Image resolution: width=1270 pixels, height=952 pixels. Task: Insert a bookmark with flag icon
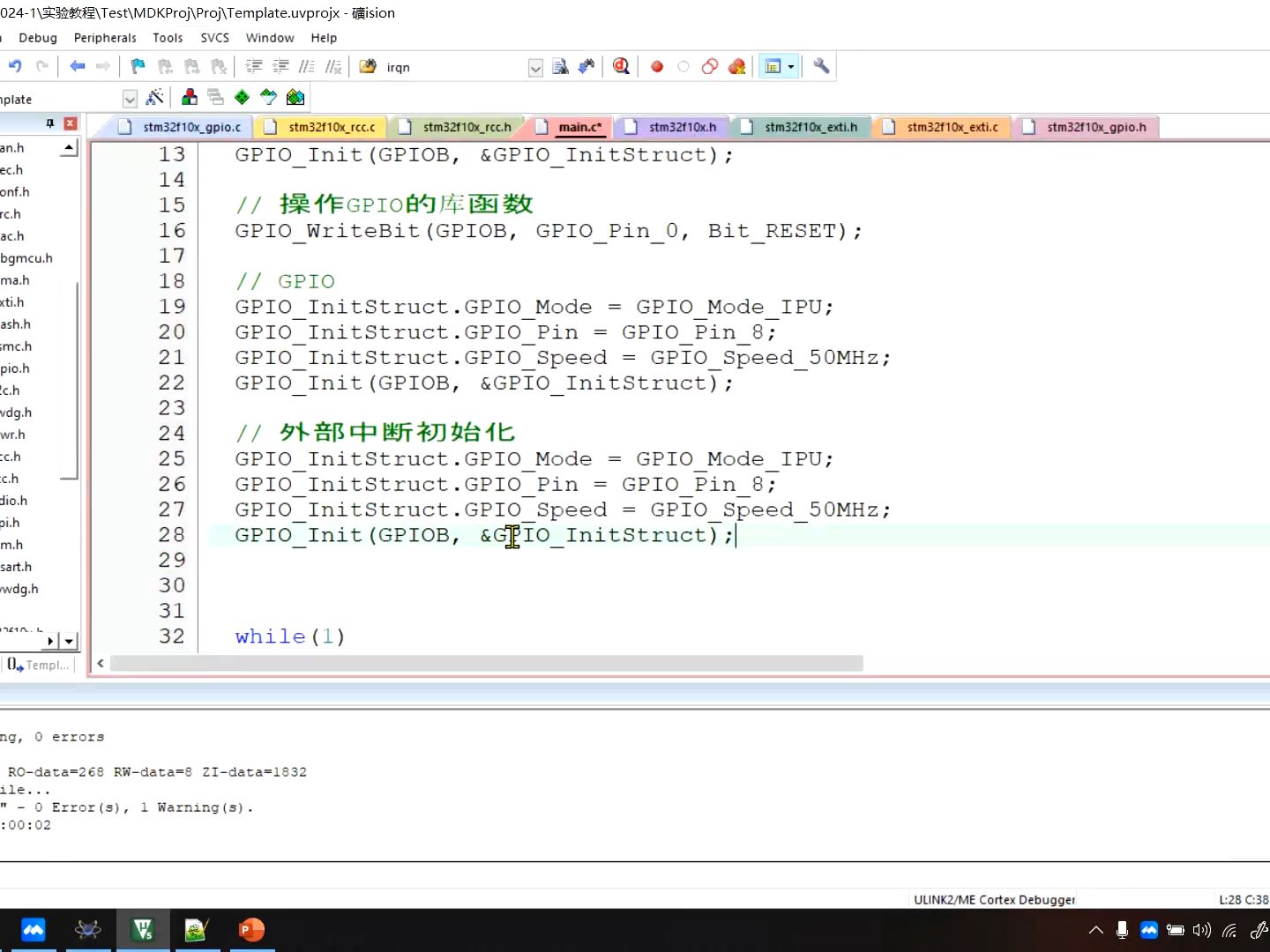[138, 66]
